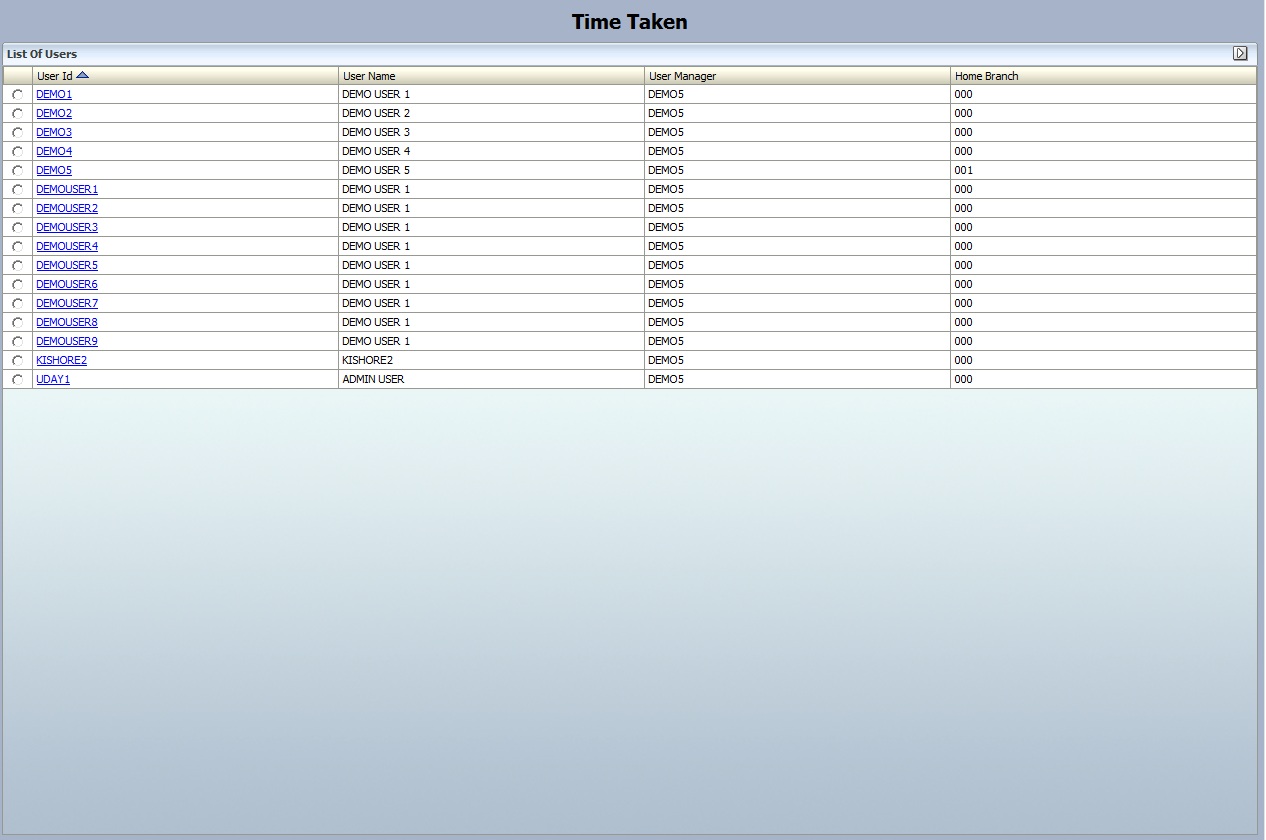Click the DEMOUSER9 link
This screenshot has height=840, width=1266.
(x=67, y=341)
